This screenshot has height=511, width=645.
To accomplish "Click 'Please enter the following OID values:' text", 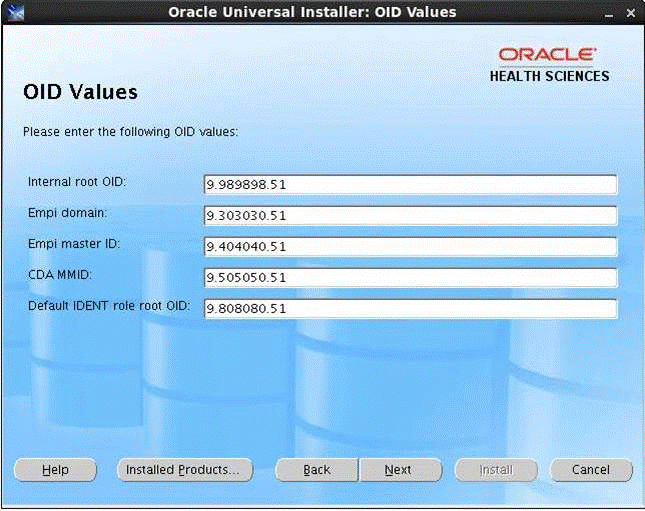I will [x=130, y=132].
